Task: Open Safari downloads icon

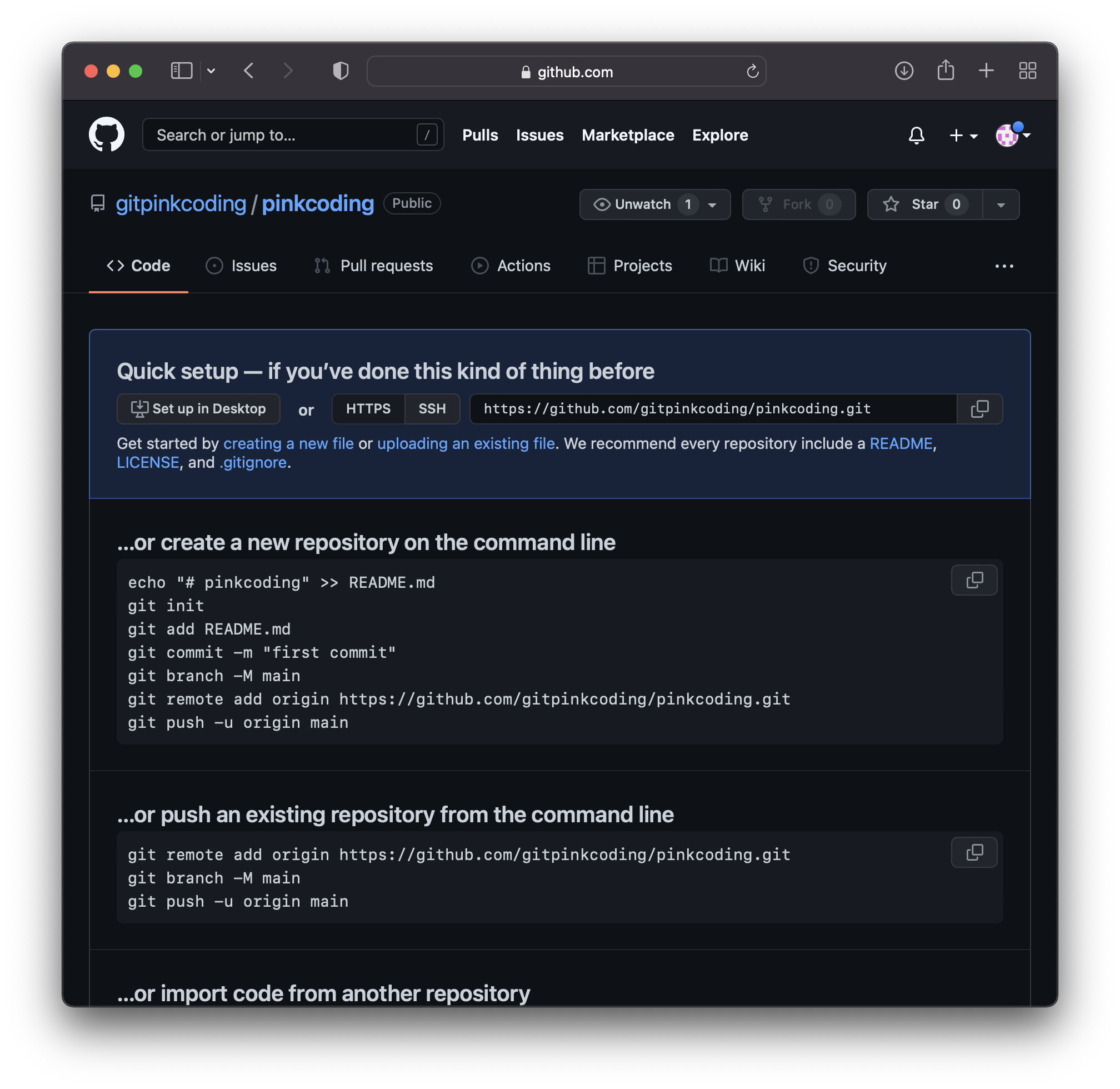Action: 904,71
